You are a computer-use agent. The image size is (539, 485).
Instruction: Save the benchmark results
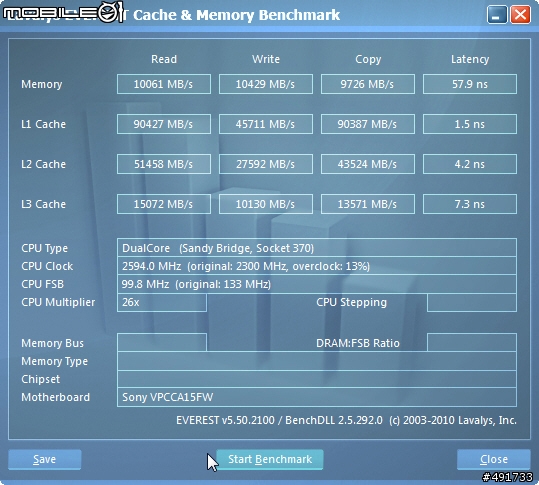[x=45, y=459]
